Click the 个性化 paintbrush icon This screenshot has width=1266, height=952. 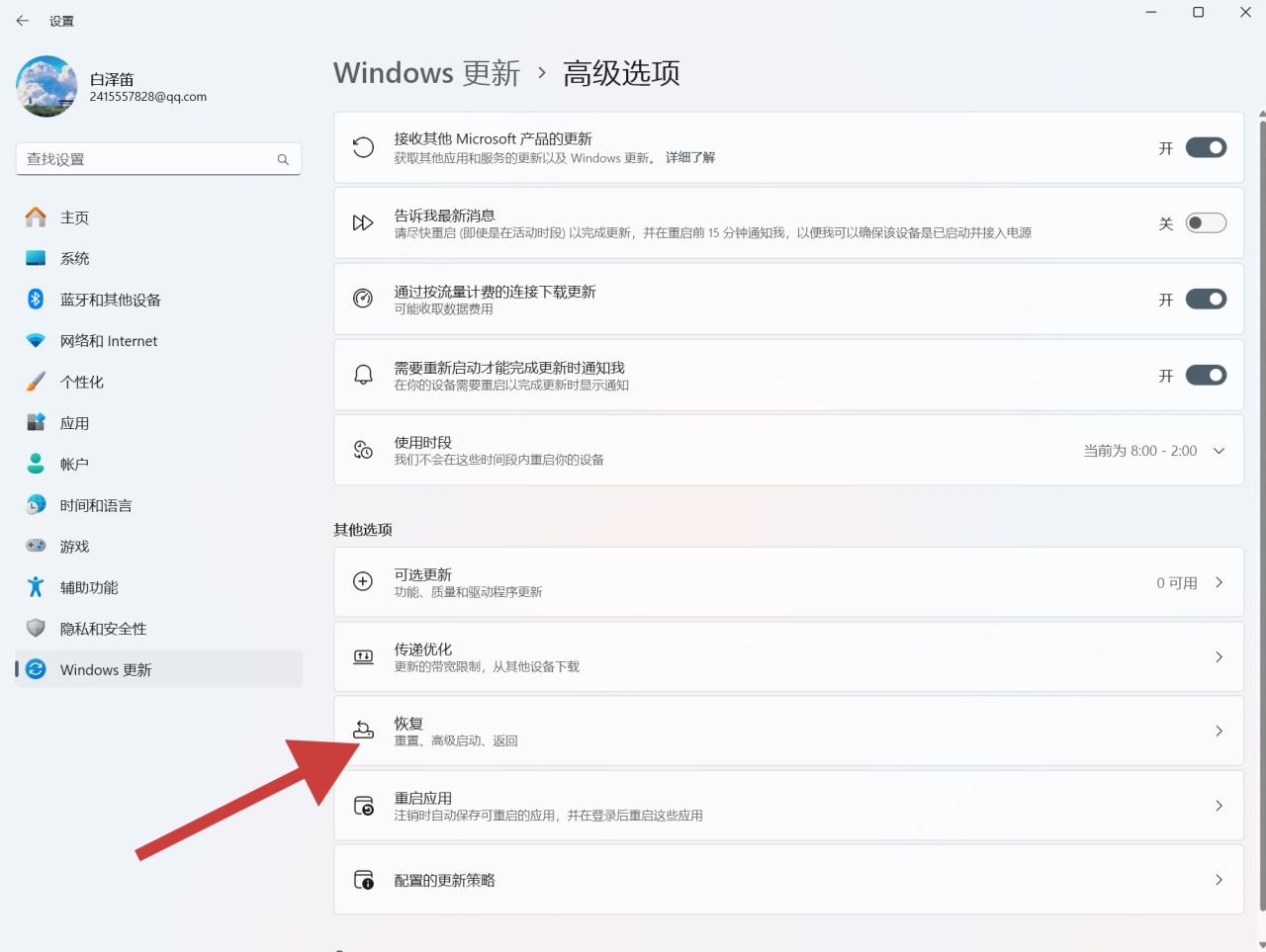[36, 382]
